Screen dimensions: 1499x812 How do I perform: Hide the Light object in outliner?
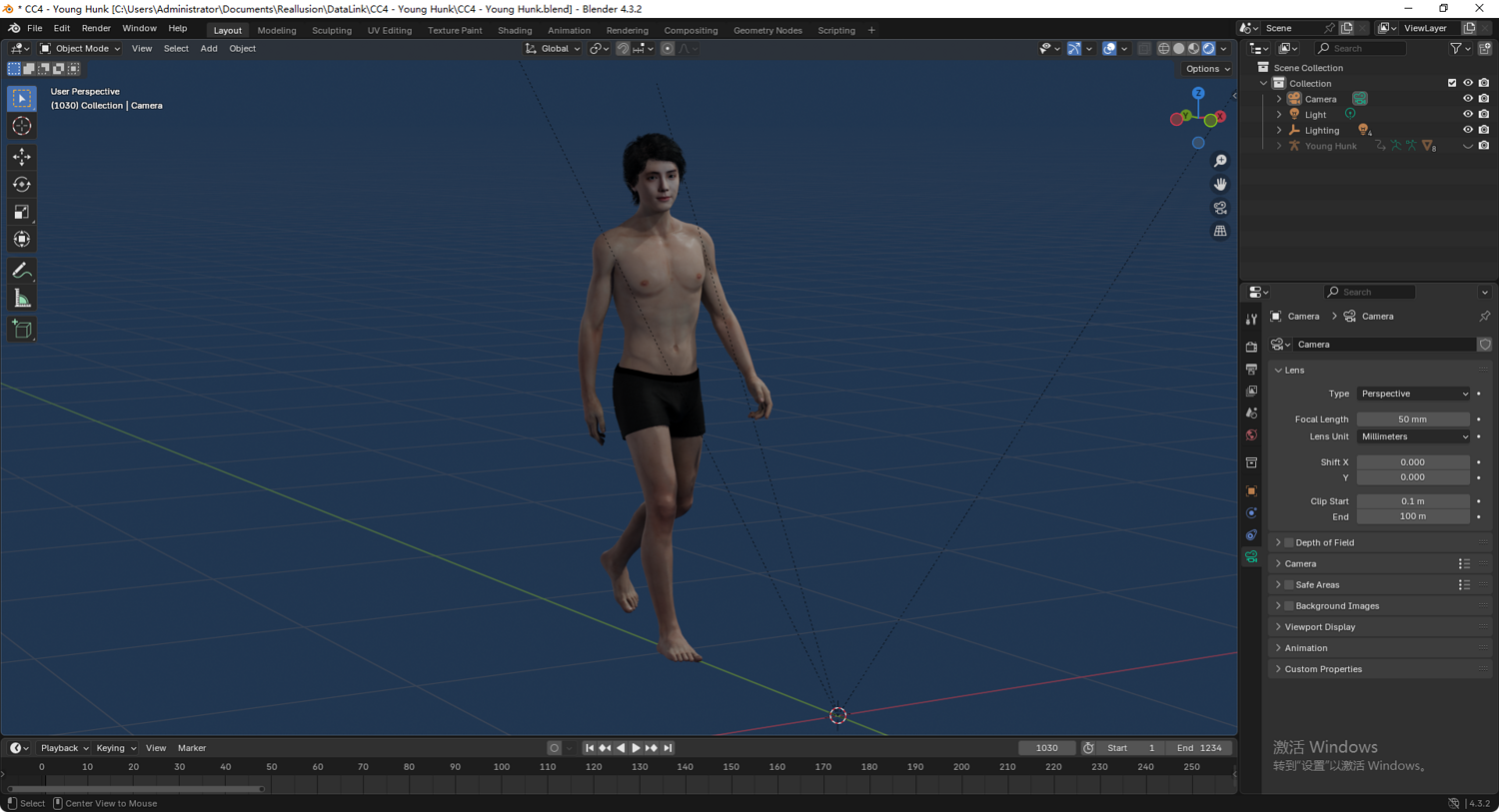pos(1468,114)
